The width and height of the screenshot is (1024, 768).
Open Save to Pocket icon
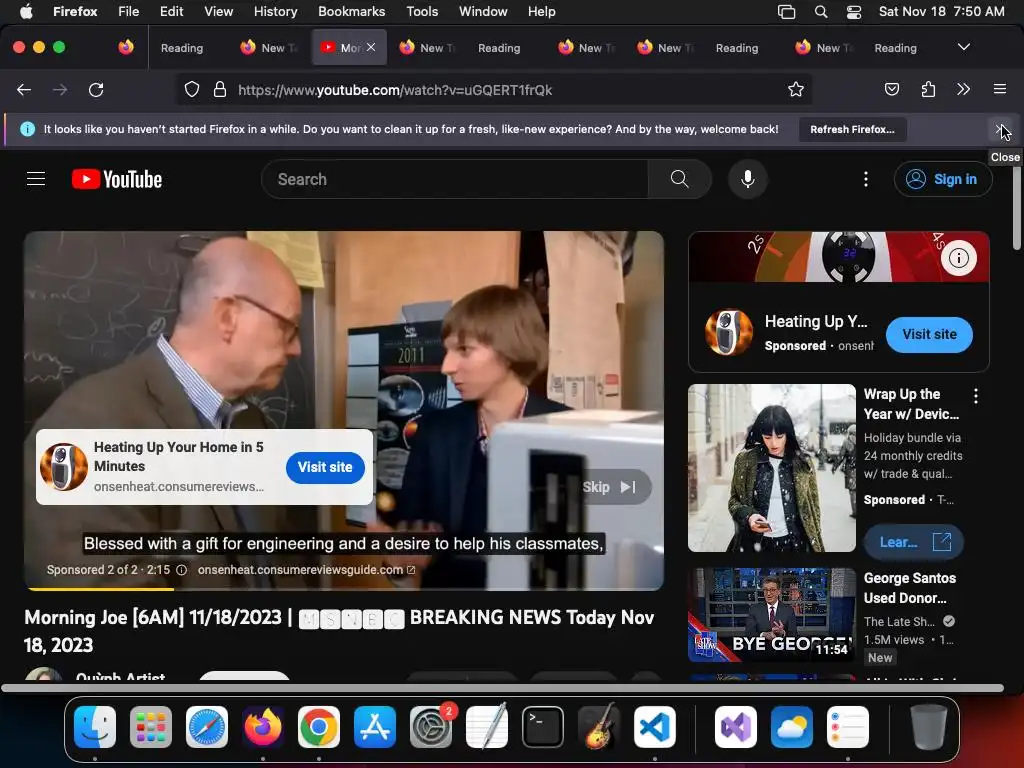click(892, 89)
